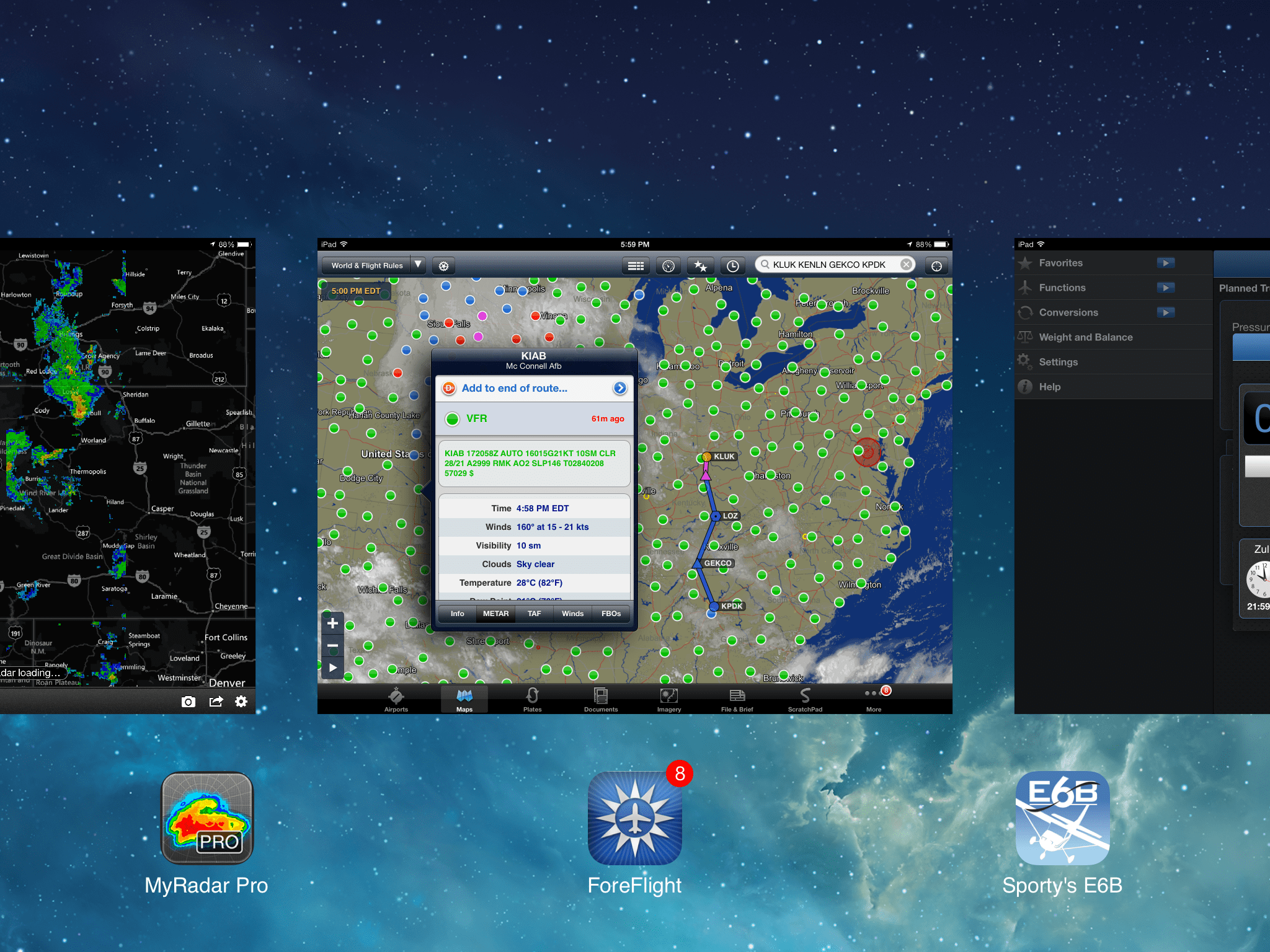The height and width of the screenshot is (952, 1270).
Task: Open ScratchPad tab in ForeFlight
Action: [805, 700]
